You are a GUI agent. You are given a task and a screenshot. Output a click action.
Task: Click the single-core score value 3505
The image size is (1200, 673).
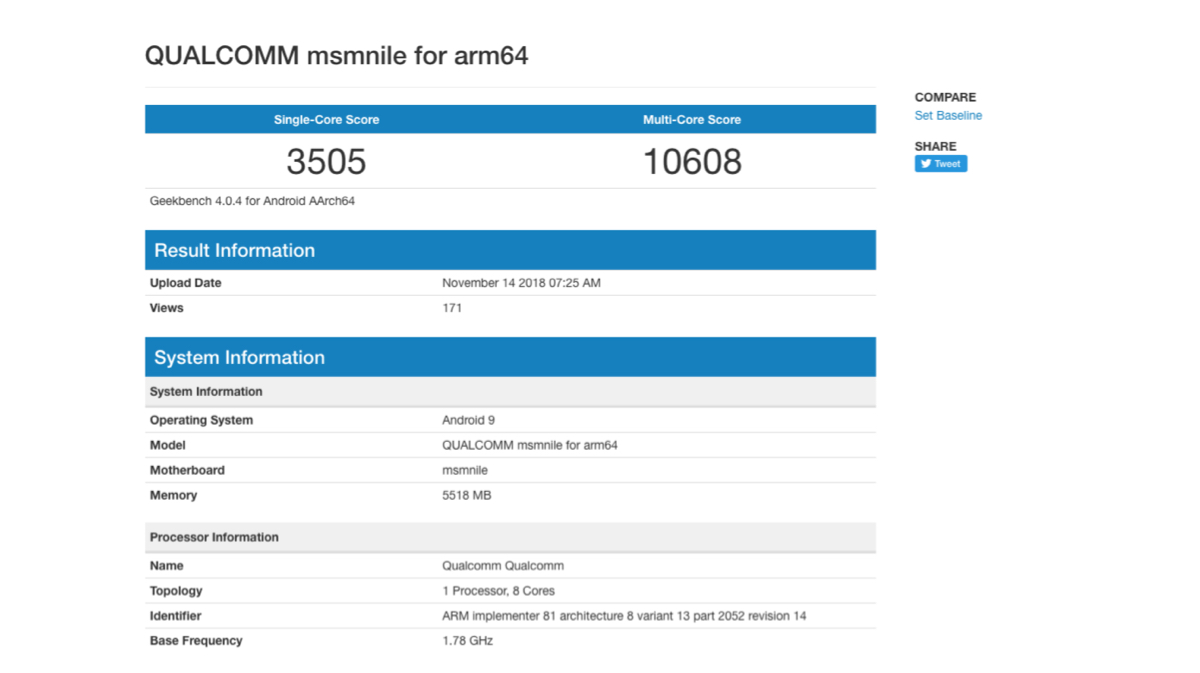[326, 161]
